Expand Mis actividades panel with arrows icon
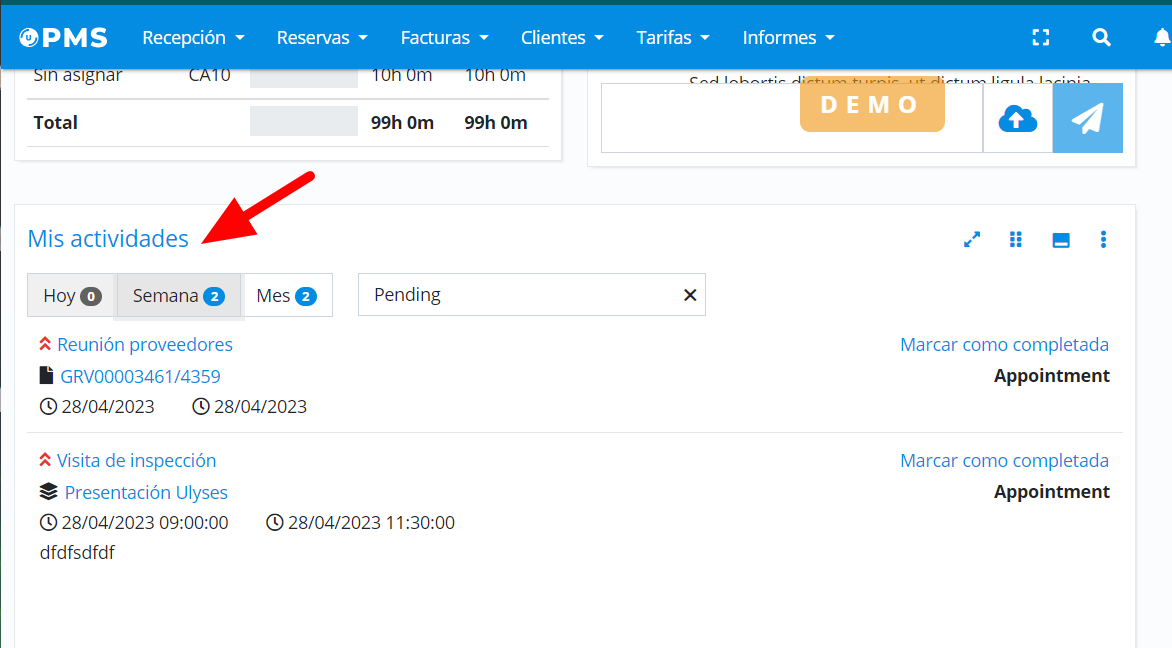This screenshot has height=648, width=1172. [x=971, y=240]
